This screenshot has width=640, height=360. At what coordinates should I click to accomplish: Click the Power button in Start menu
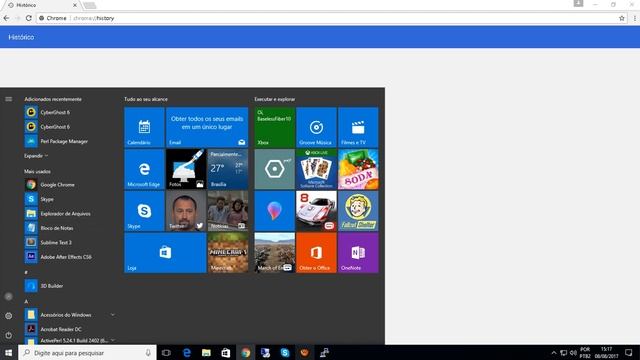(9, 335)
